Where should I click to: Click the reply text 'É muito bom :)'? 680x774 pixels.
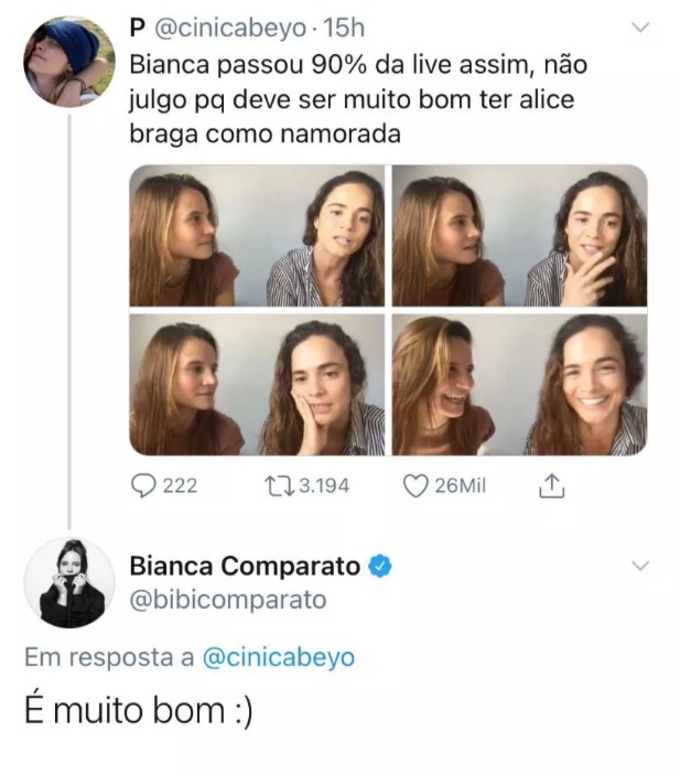(x=138, y=711)
